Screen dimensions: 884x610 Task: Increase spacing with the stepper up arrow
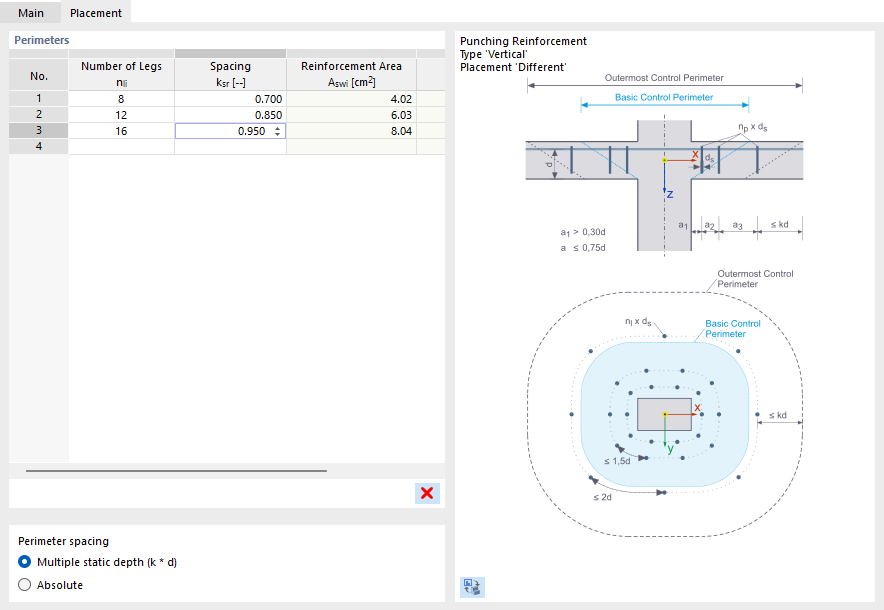277,128
